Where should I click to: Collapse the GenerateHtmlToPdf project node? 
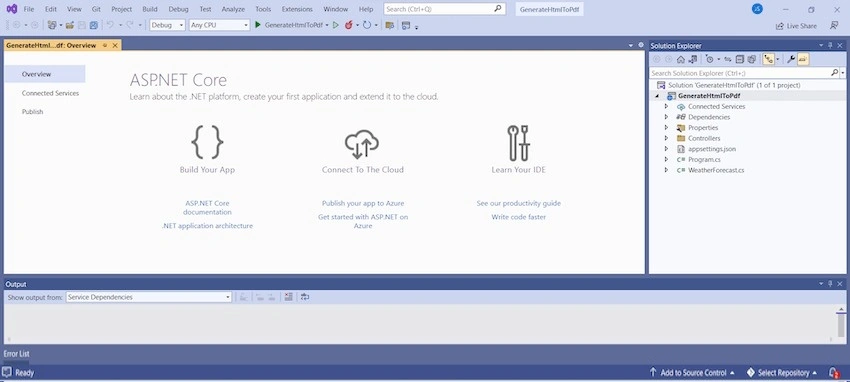[x=657, y=96]
